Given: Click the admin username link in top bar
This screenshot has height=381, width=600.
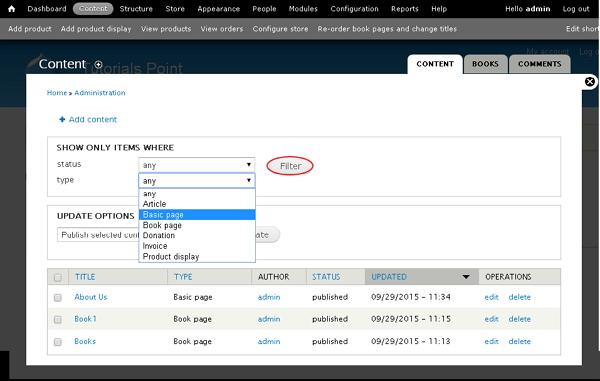Looking at the screenshot, I should [x=538, y=9].
